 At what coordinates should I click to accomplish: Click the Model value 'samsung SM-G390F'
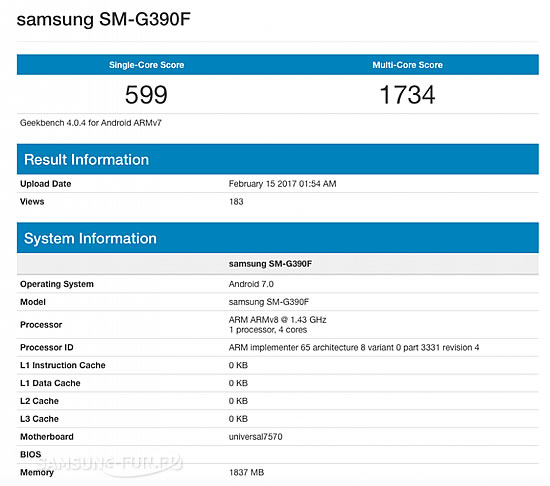[x=269, y=302]
